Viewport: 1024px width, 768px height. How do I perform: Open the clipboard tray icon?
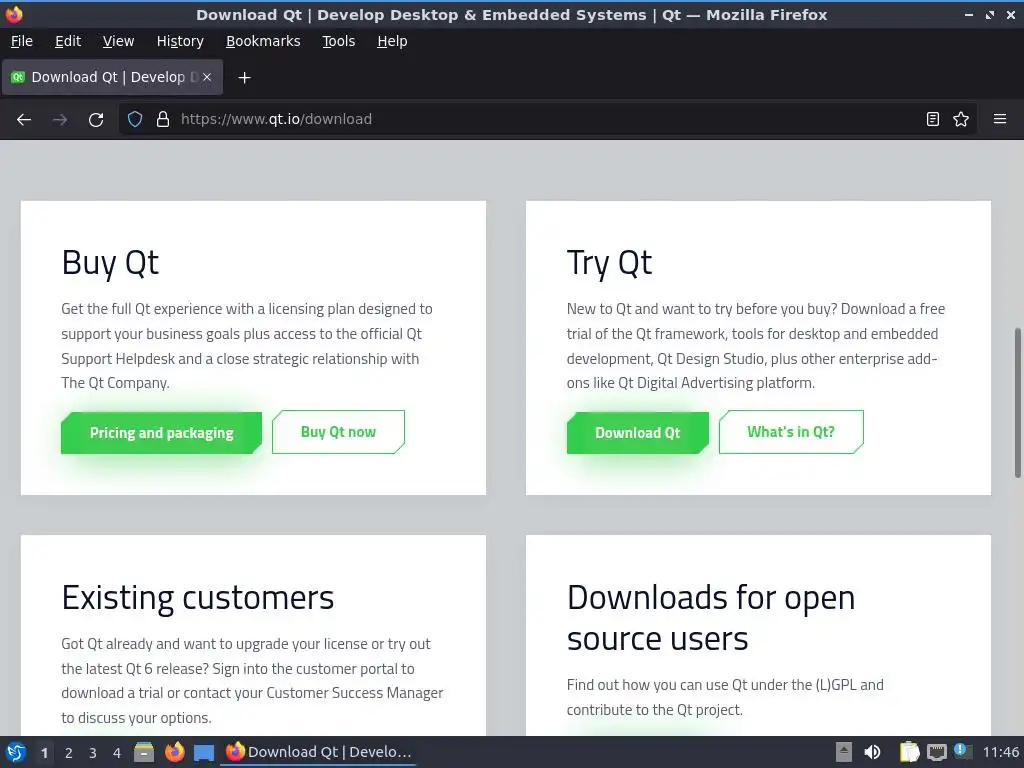click(x=909, y=752)
